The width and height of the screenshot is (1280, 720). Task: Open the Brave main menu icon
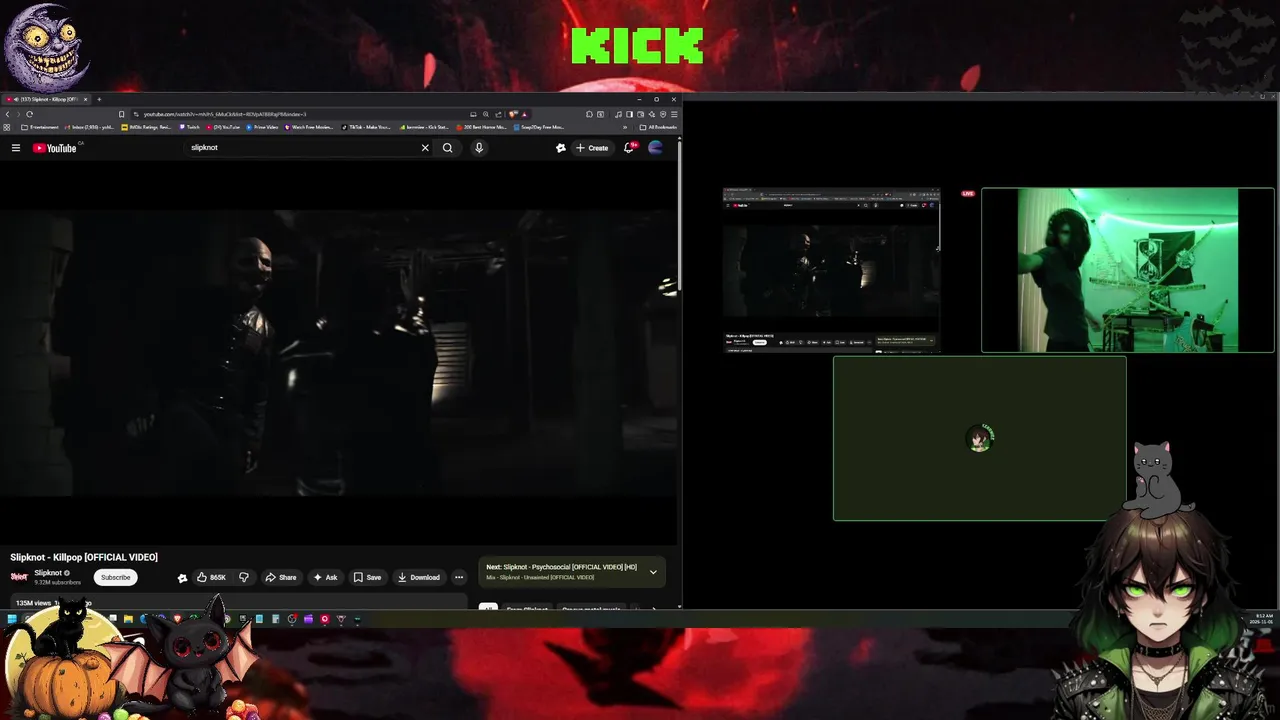pos(674,114)
